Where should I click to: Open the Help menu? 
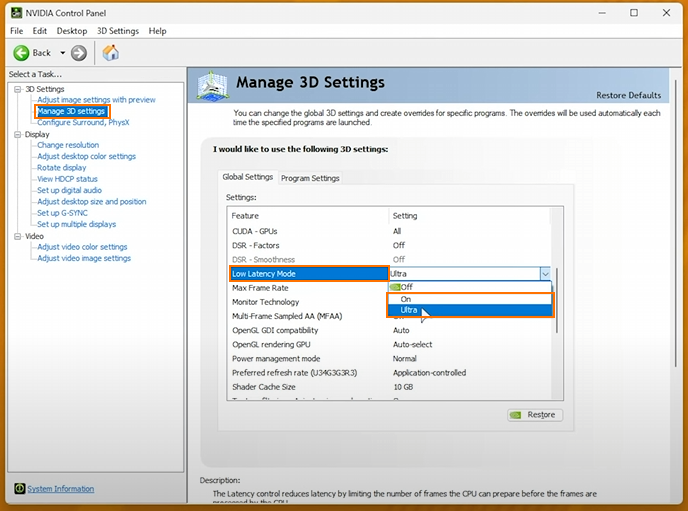coord(157,31)
